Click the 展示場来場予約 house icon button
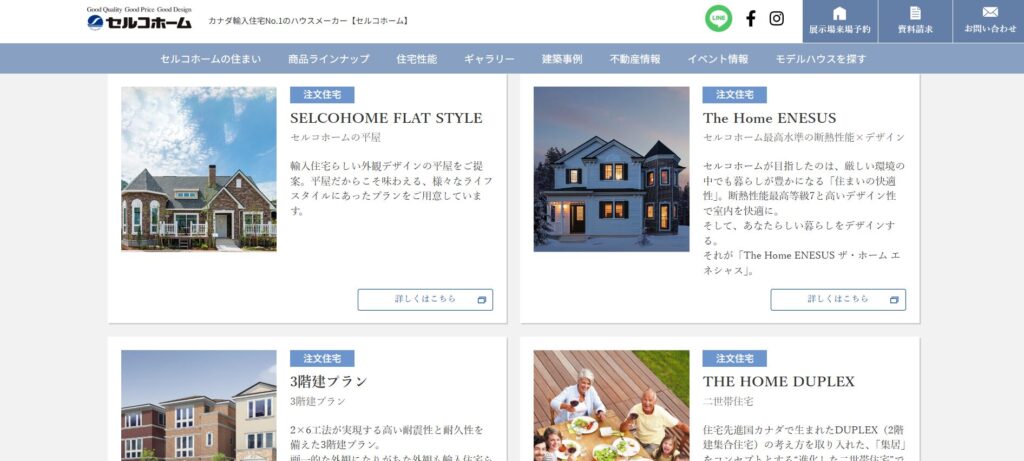The height and width of the screenshot is (461, 1024). tap(840, 22)
